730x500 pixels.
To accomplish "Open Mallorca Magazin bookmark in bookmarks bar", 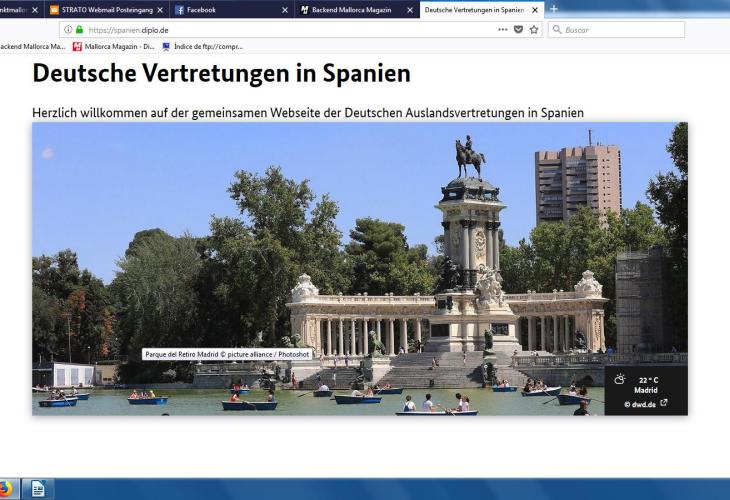I will tap(113, 46).
